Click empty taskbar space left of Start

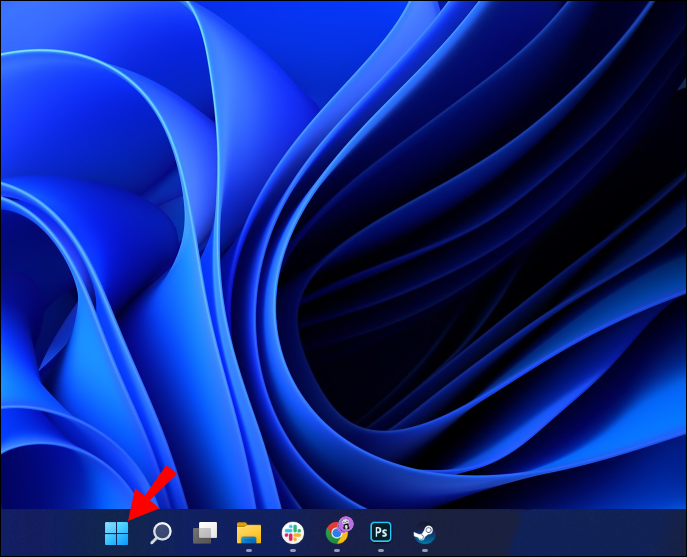pyautogui.click(x=50, y=533)
